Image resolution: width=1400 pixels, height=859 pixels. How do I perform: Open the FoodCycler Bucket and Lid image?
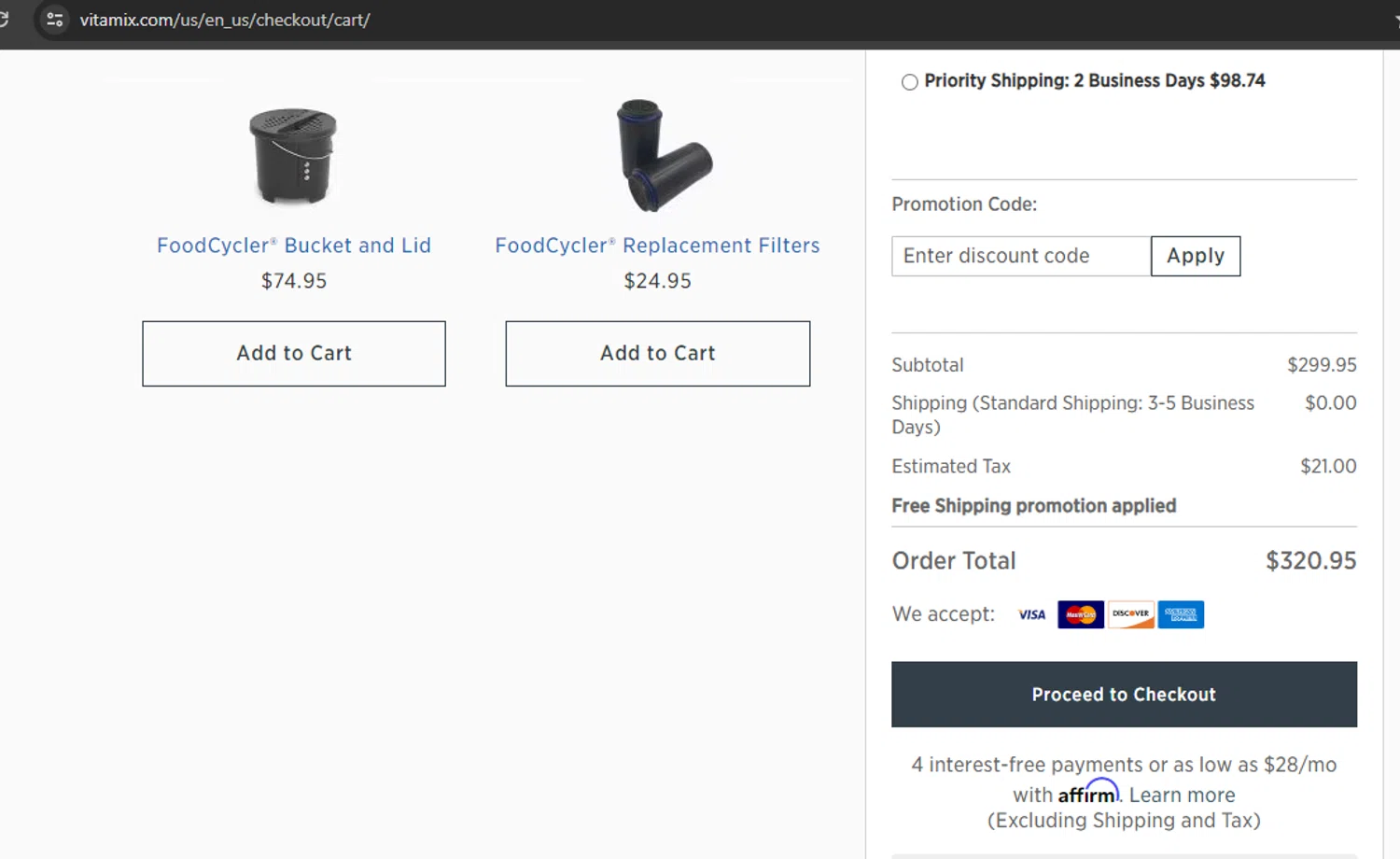293,156
